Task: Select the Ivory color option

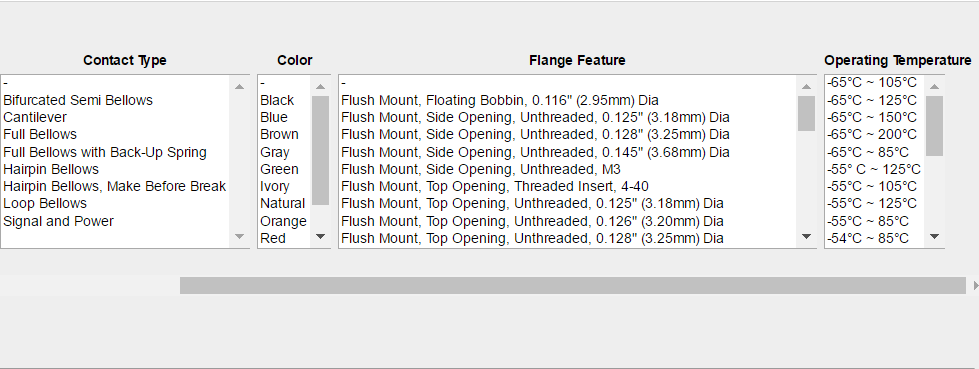Action: [275, 186]
